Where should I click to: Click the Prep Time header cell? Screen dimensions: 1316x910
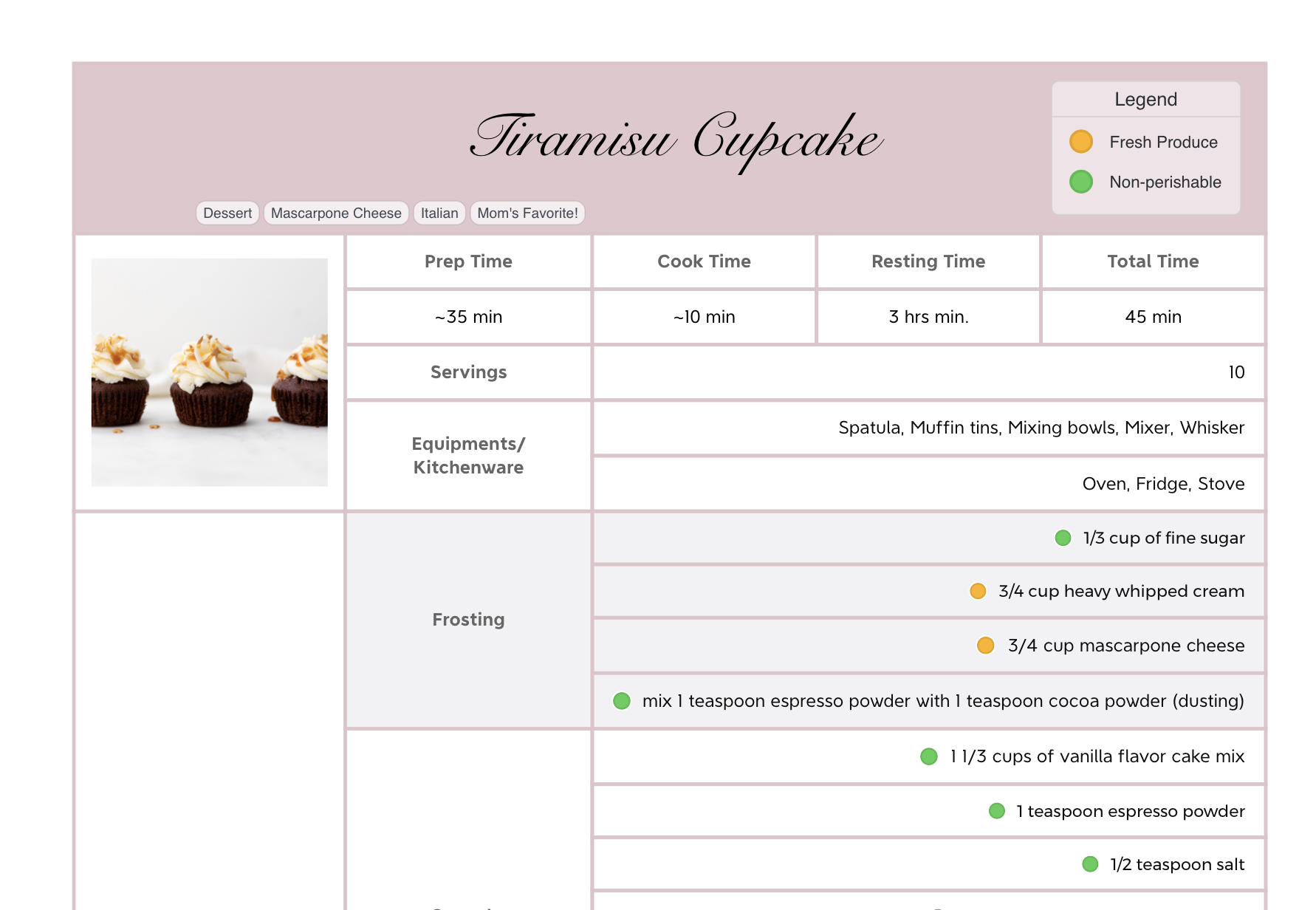click(x=468, y=261)
